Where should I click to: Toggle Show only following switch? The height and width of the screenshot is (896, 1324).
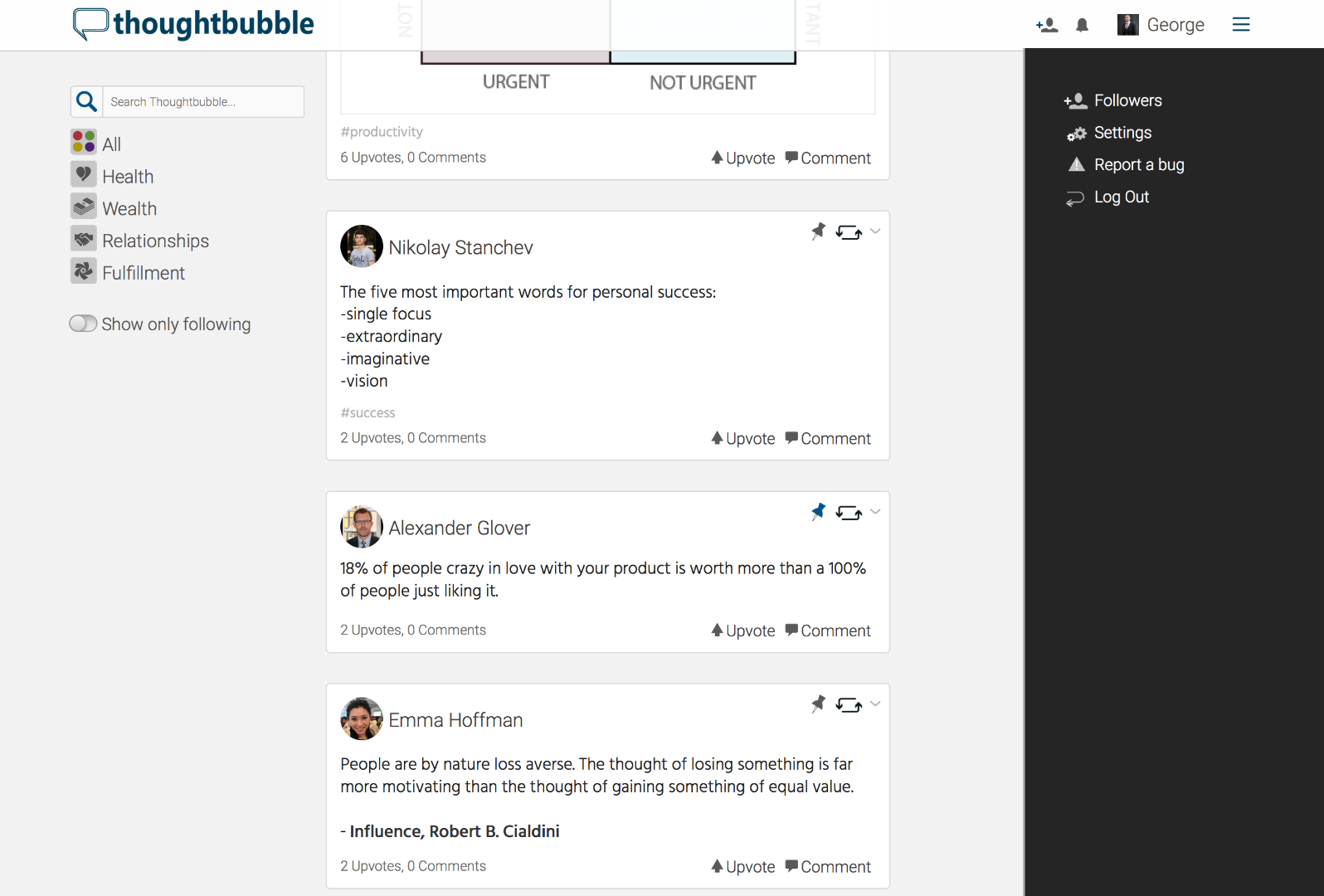click(83, 324)
